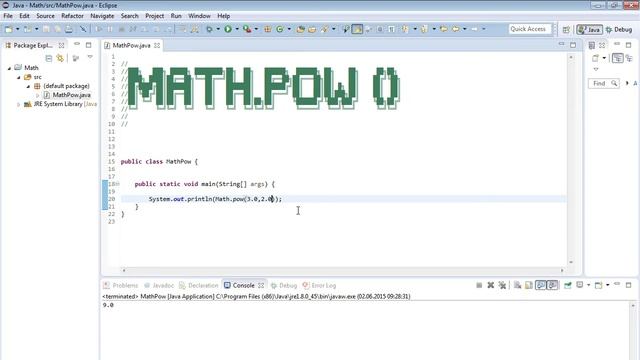The width and height of the screenshot is (640, 360).
Task: Close the MathPow.java editor tab
Action: tap(157, 45)
